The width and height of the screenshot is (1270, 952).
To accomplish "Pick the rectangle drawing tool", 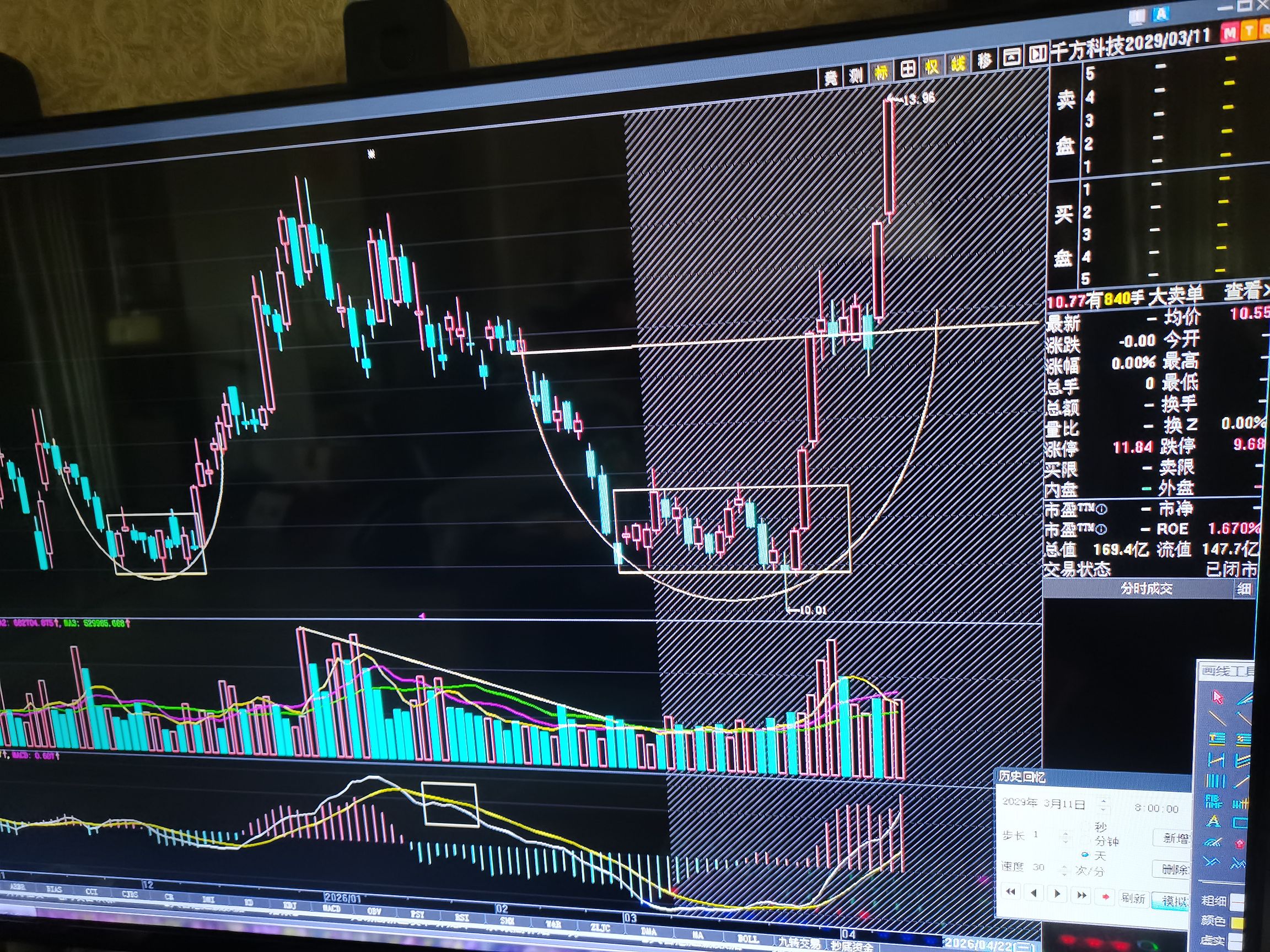I will click(1240, 823).
